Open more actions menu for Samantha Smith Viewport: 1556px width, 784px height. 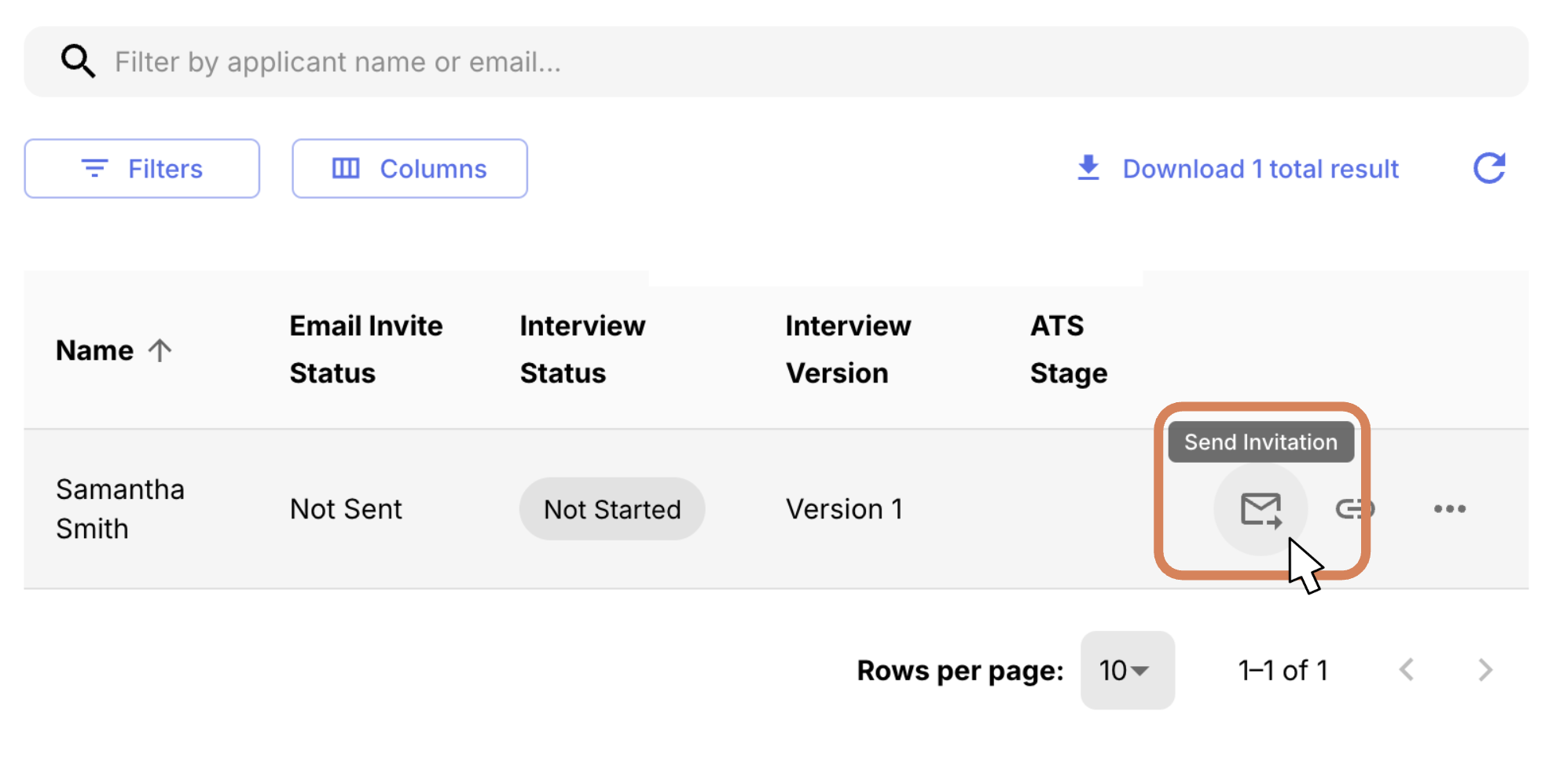tap(1449, 509)
